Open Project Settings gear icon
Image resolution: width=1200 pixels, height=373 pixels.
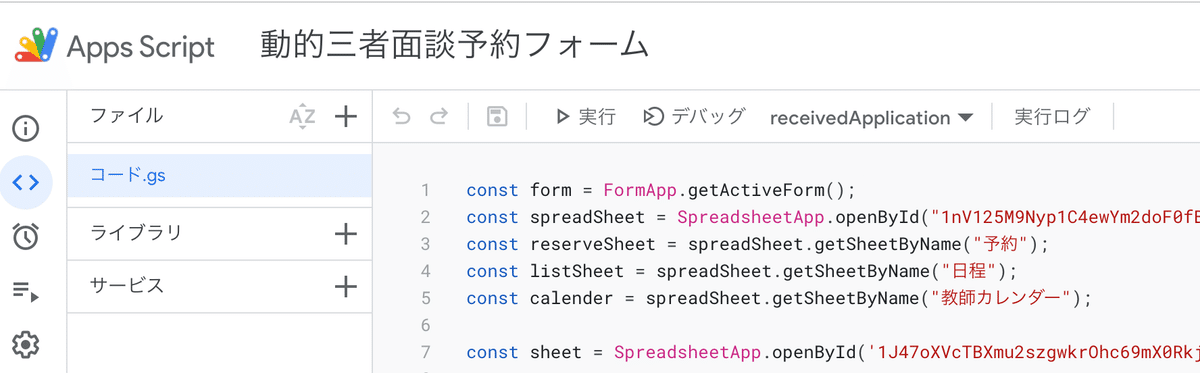25,345
